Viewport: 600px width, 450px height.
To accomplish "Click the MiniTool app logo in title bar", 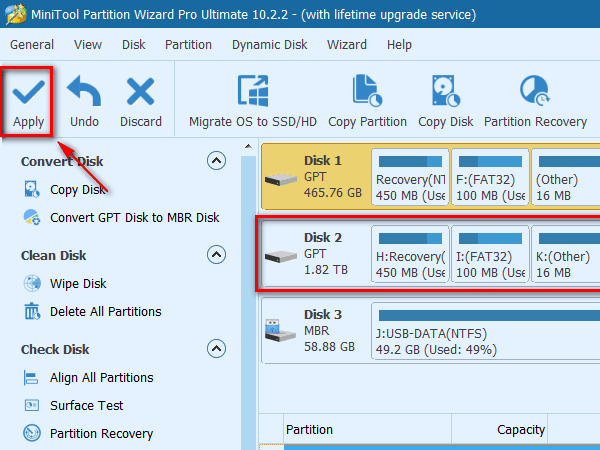I will point(15,14).
